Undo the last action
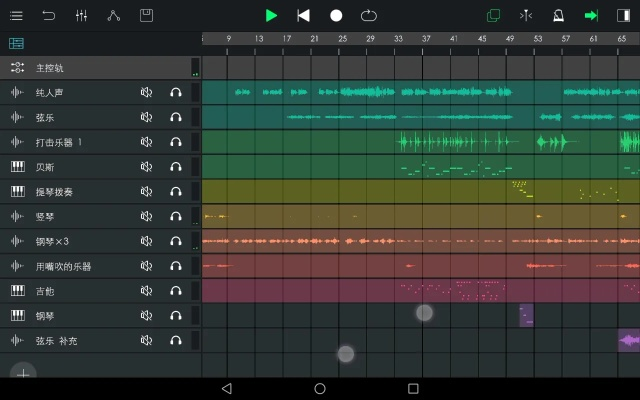640x400 pixels. pyautogui.click(x=49, y=15)
